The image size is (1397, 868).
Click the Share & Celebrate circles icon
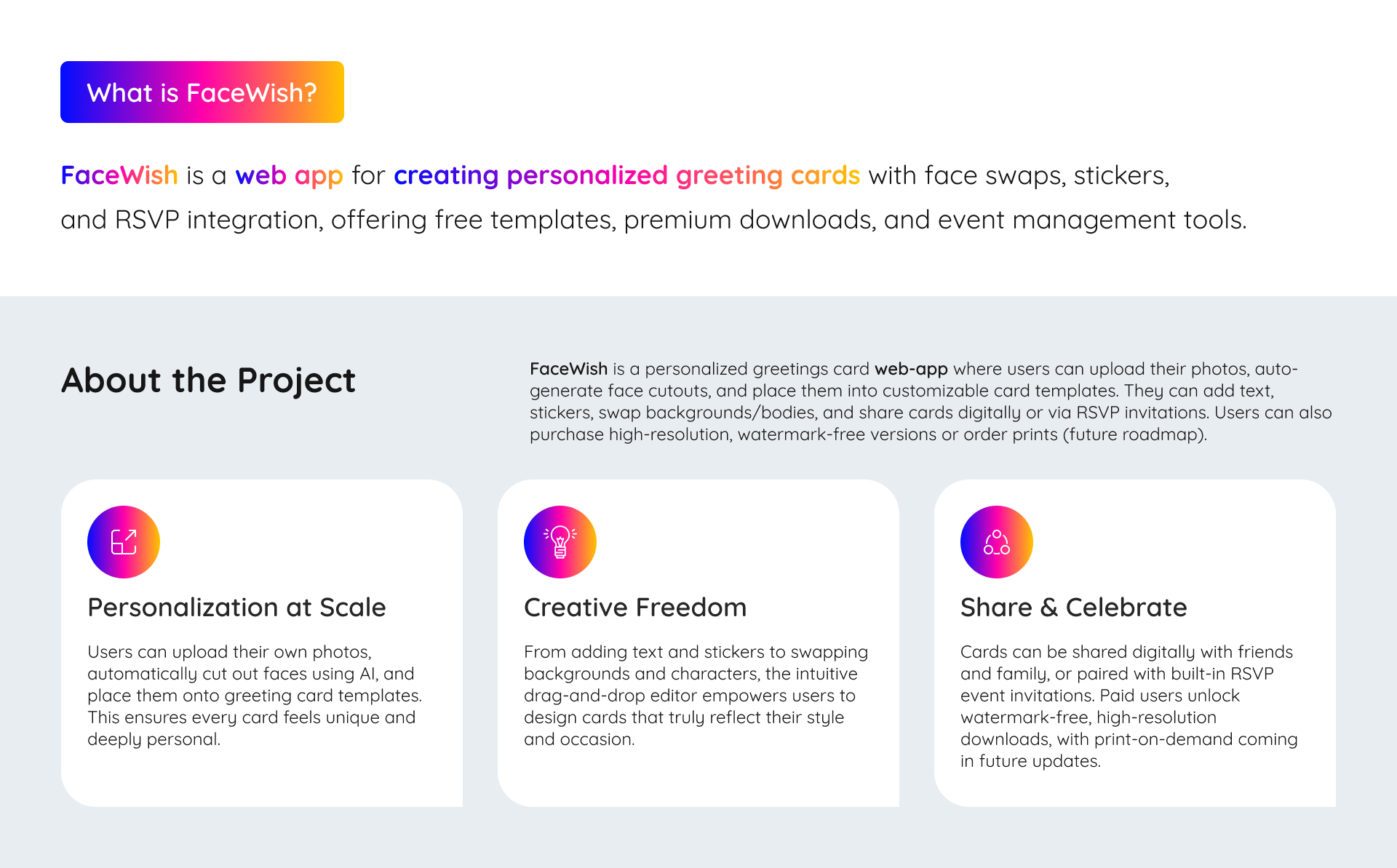point(997,542)
